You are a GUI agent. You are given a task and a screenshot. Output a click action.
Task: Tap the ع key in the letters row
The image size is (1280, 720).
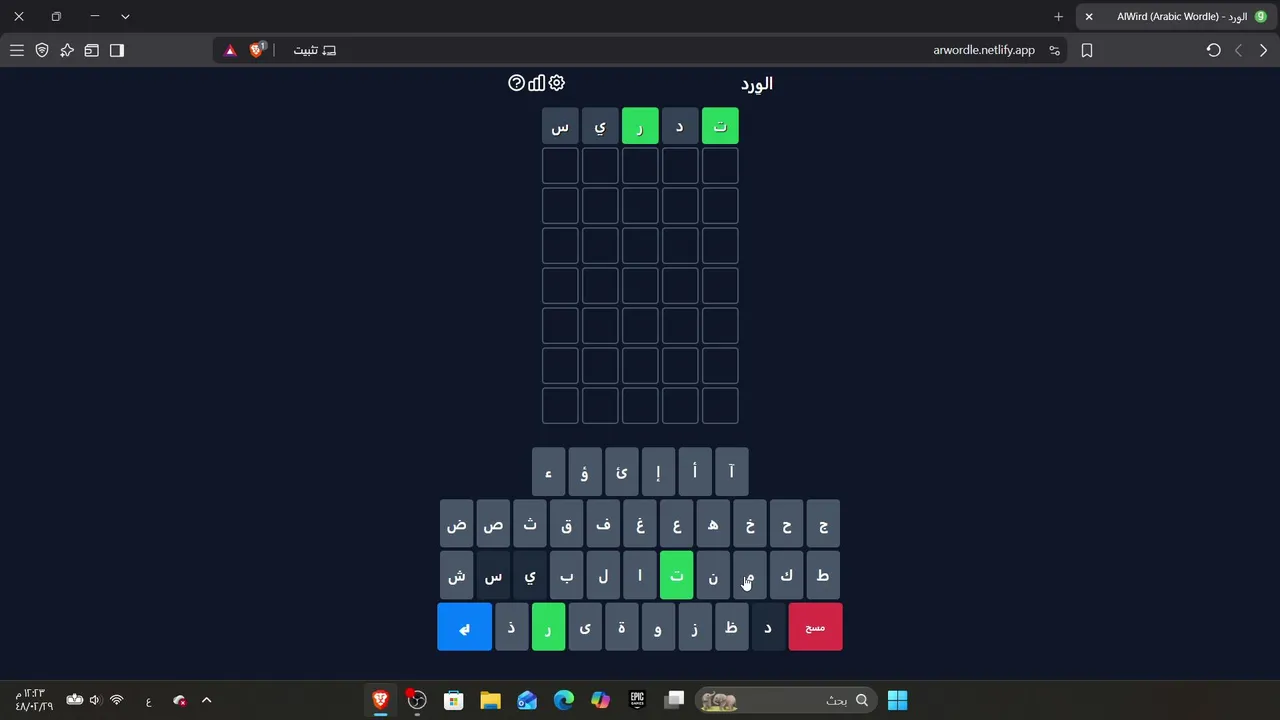coord(677,524)
